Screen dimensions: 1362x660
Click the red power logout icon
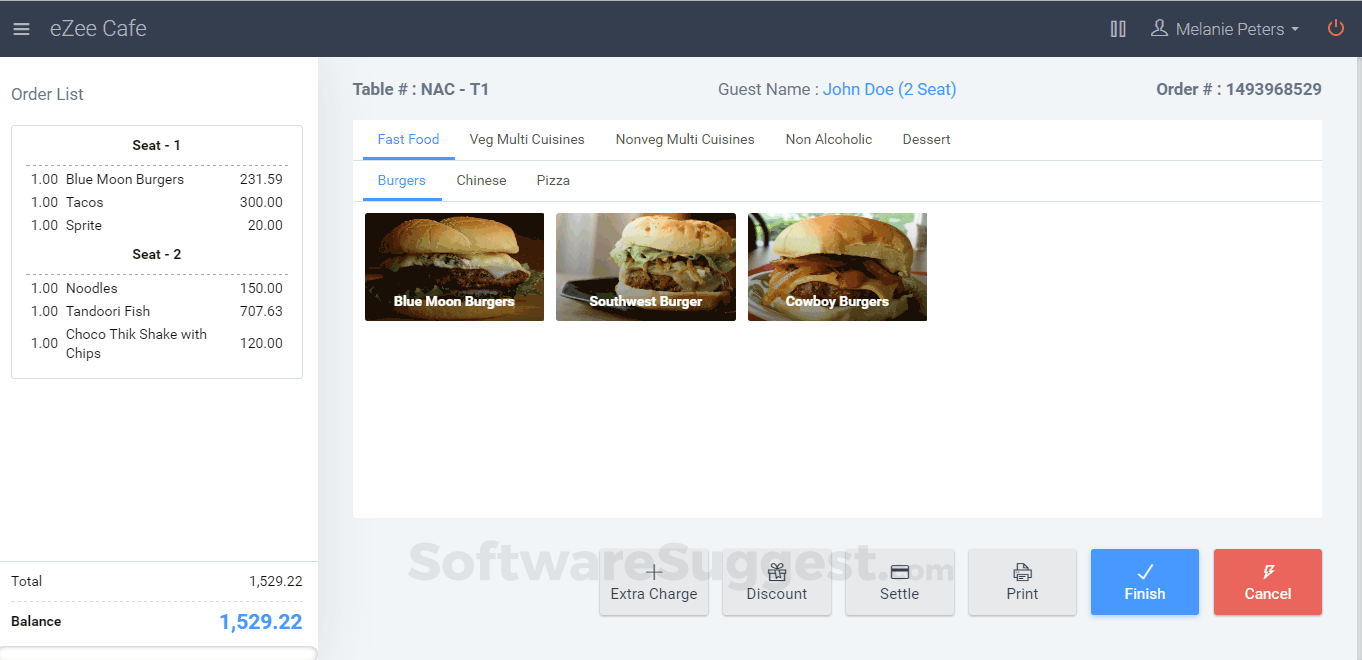pyautogui.click(x=1336, y=29)
